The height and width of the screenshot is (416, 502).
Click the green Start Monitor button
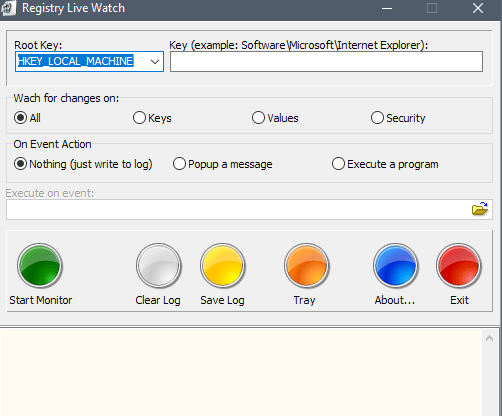click(40, 266)
